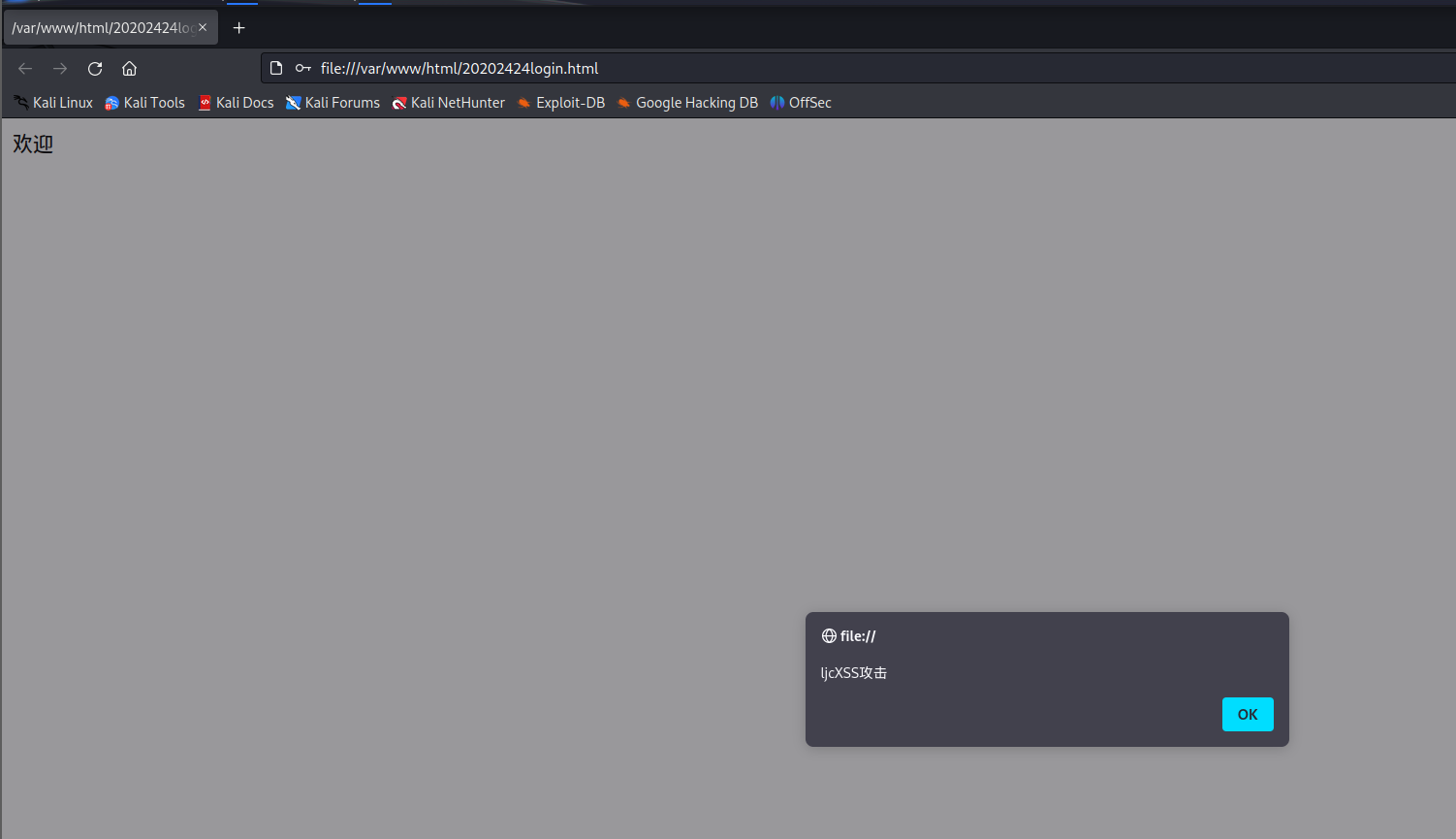This screenshot has width=1456, height=839.
Task: Click the file:// origin label in the dialog
Action: (858, 636)
